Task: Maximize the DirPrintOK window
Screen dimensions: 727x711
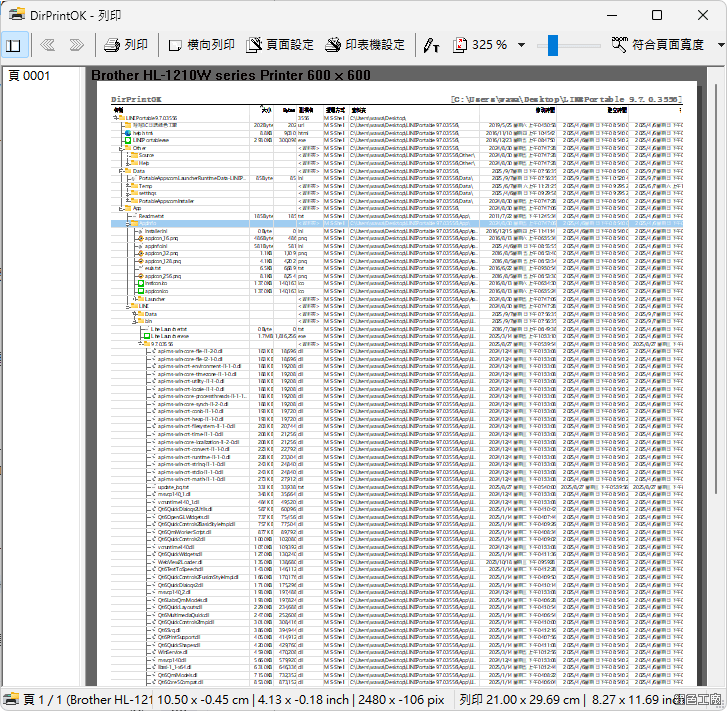Action: [x=656, y=15]
